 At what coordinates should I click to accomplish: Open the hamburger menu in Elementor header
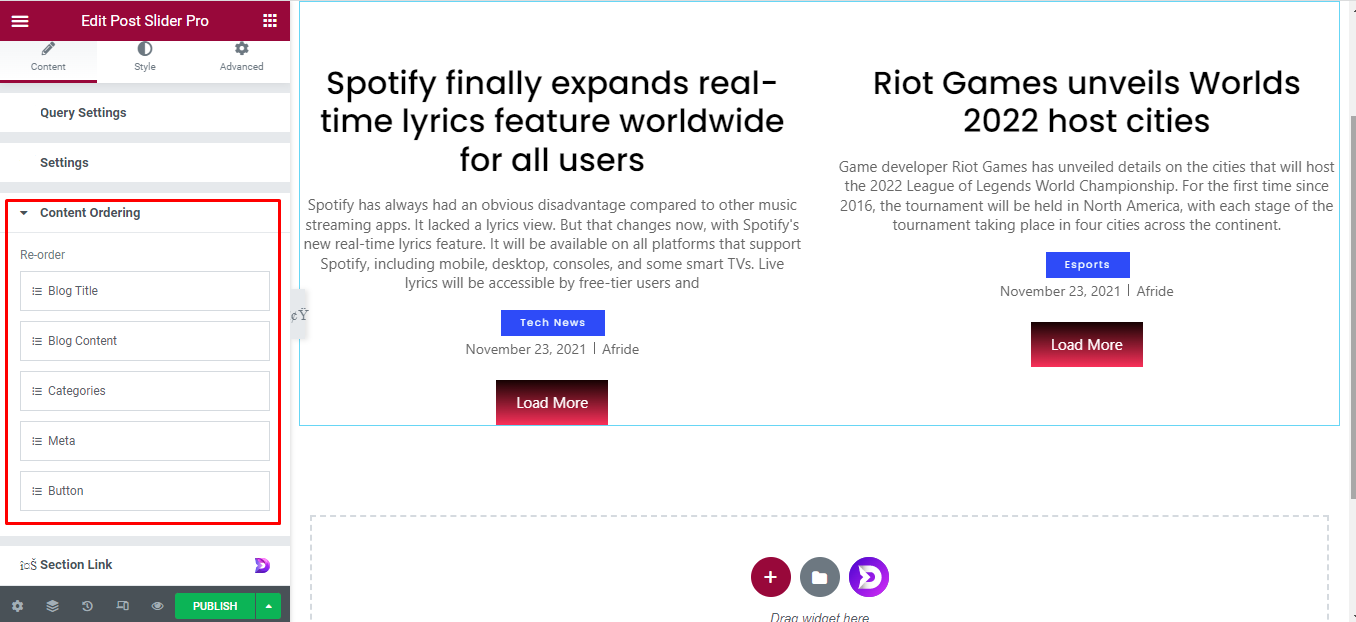[20, 20]
